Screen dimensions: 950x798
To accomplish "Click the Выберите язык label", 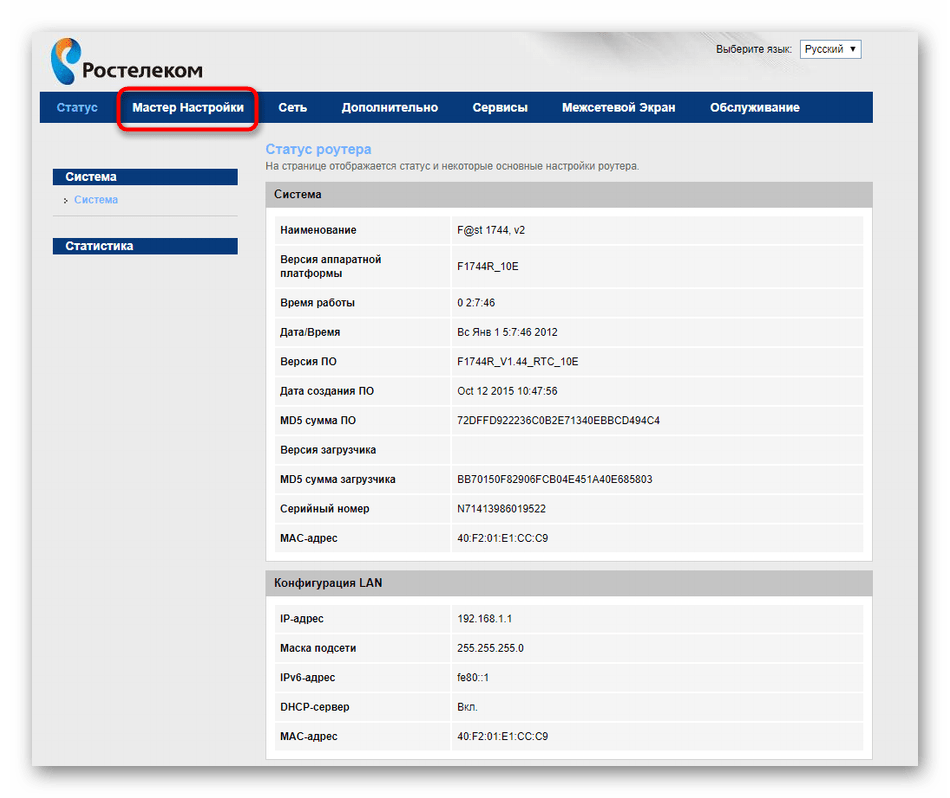I will click(x=754, y=49).
